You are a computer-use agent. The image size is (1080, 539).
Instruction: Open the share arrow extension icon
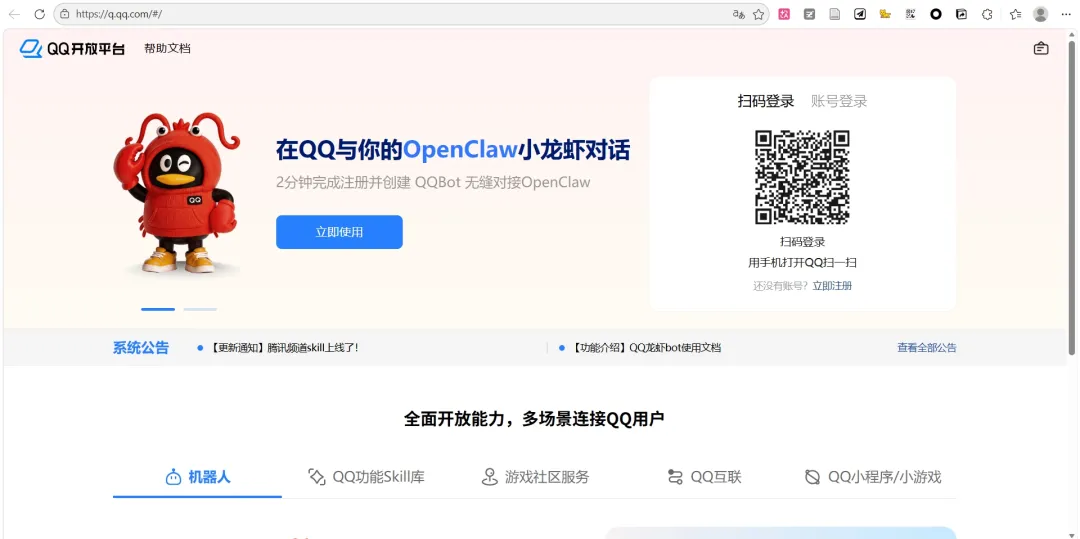962,14
